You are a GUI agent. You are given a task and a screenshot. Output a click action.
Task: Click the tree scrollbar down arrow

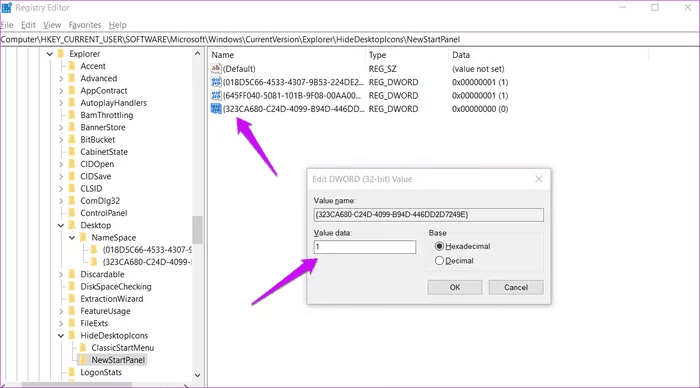pyautogui.click(x=197, y=375)
